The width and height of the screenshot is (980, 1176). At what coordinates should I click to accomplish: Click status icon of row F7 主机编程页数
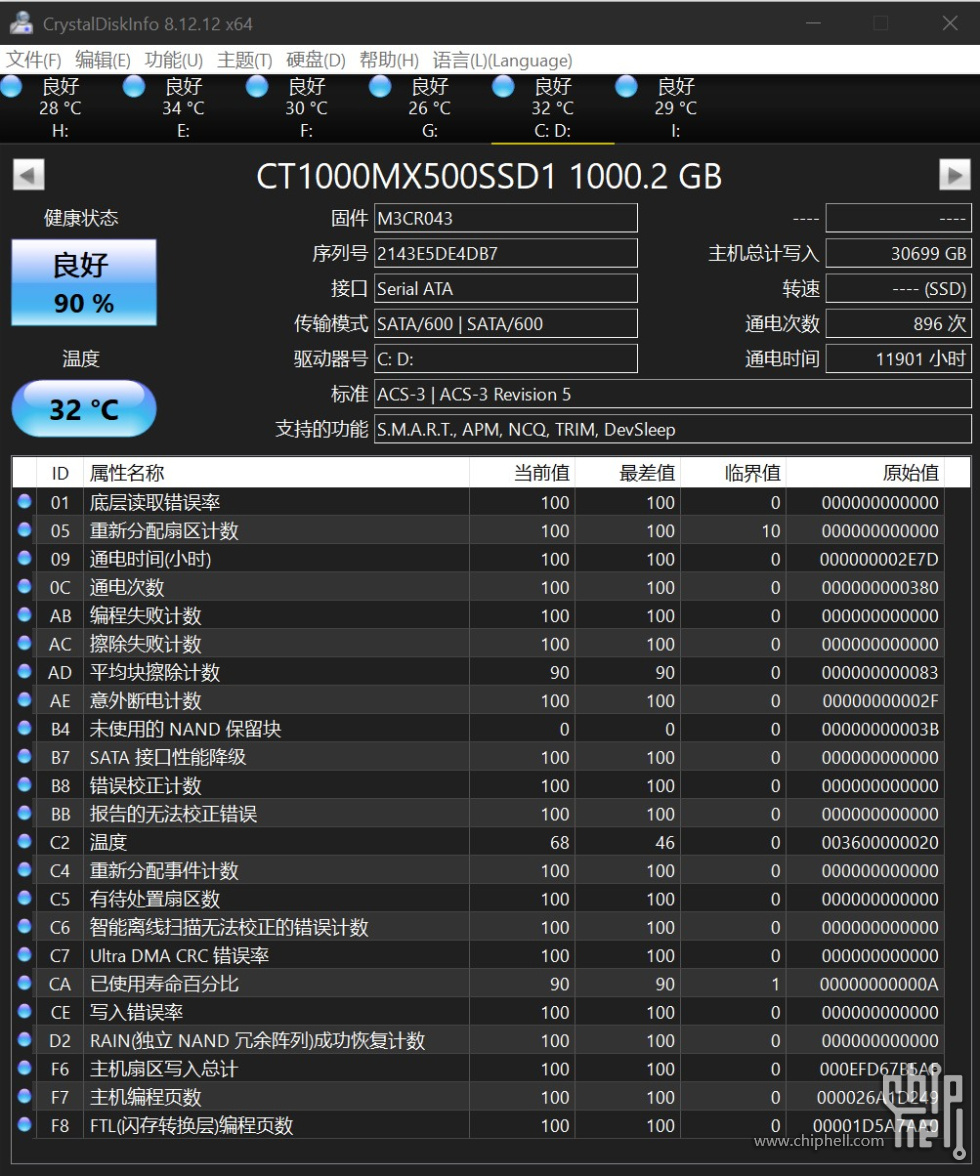(25, 1096)
